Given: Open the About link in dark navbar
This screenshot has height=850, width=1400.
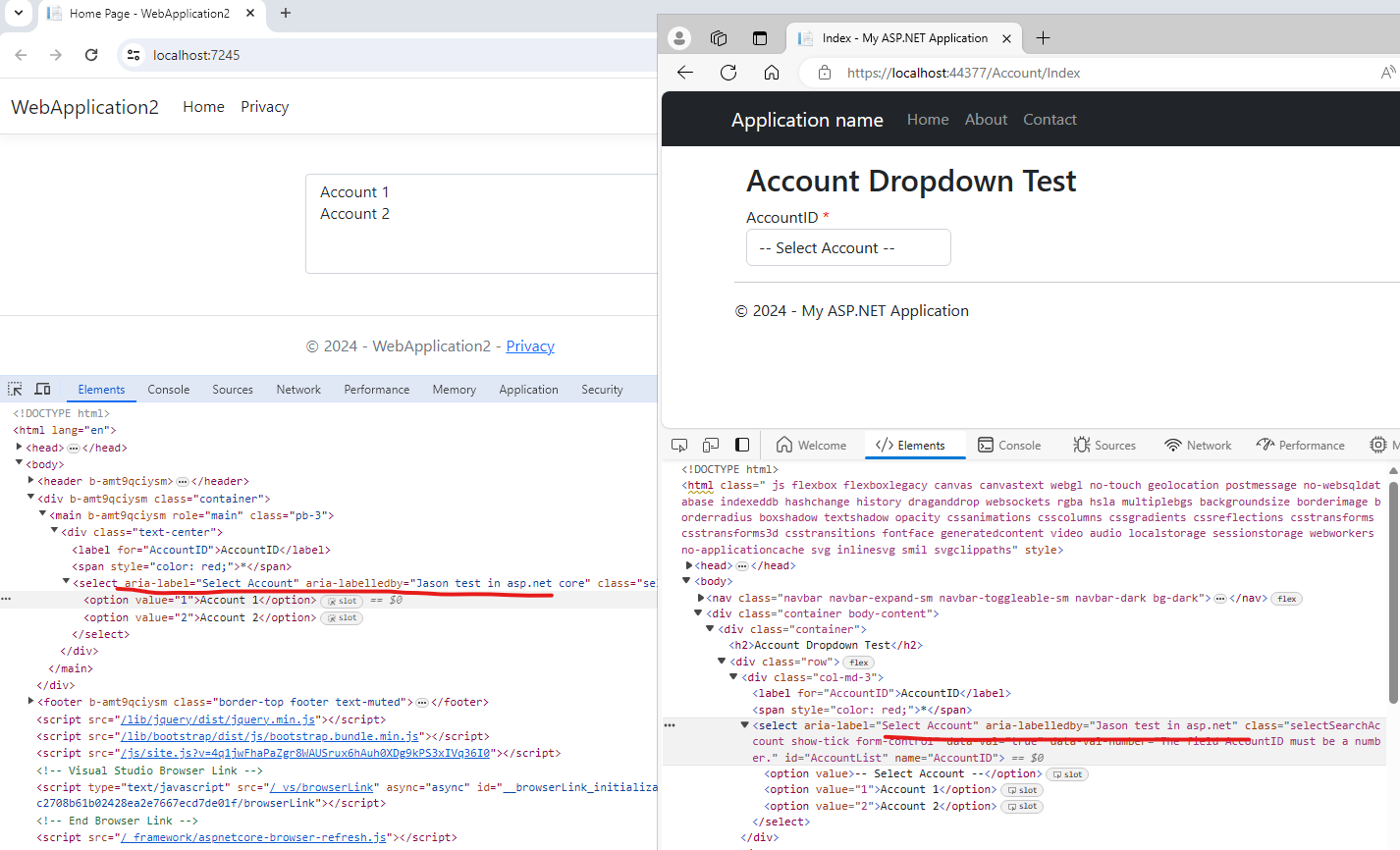Looking at the screenshot, I should click(x=986, y=120).
